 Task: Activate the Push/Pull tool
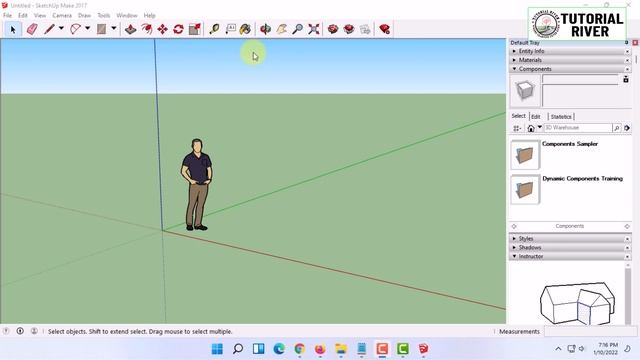131,29
